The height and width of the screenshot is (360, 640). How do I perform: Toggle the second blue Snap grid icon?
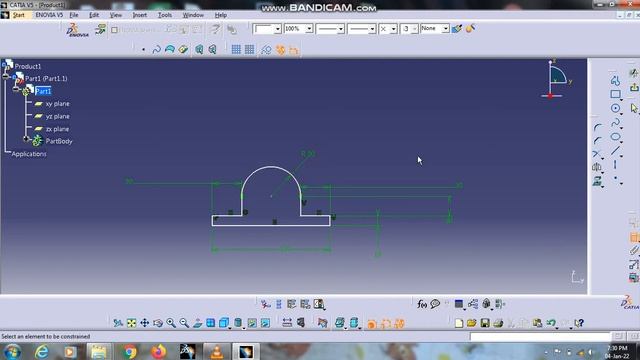(249, 50)
